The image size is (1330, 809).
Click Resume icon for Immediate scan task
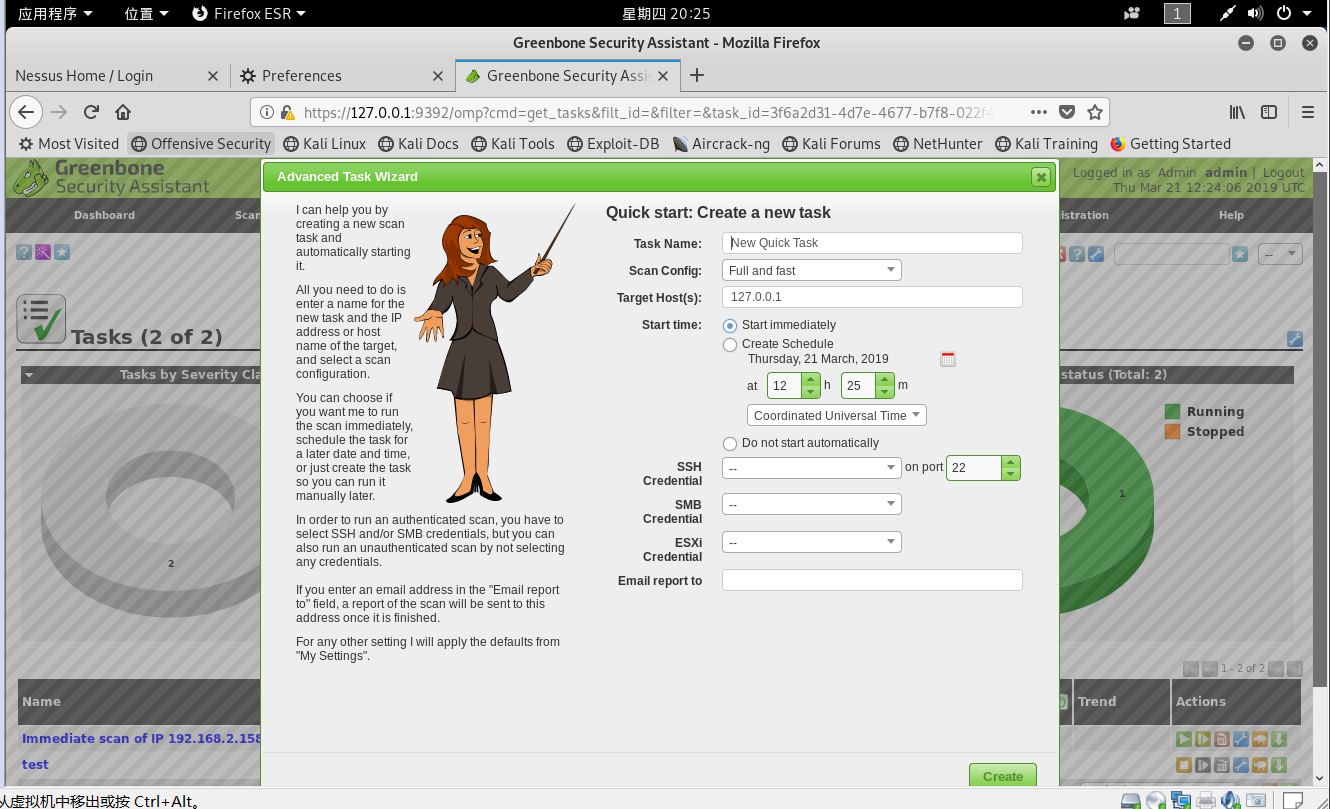pos(1203,739)
